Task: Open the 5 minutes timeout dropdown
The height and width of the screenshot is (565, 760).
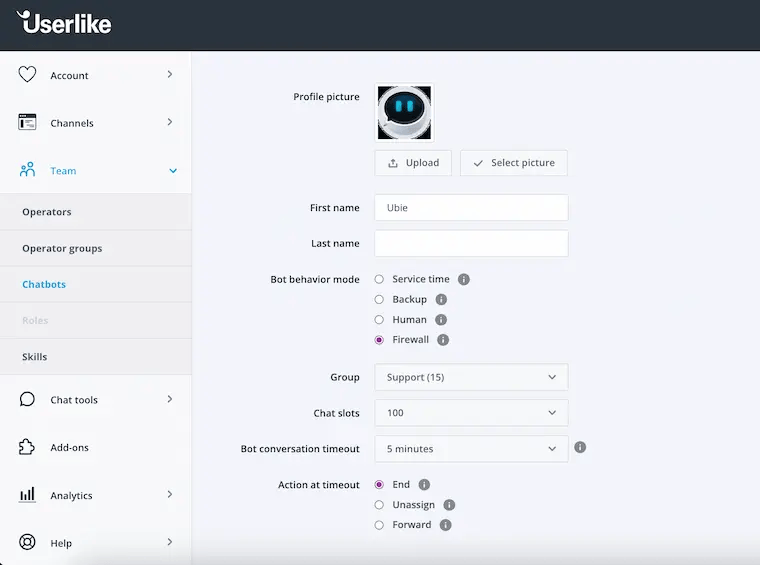Action: tap(471, 449)
